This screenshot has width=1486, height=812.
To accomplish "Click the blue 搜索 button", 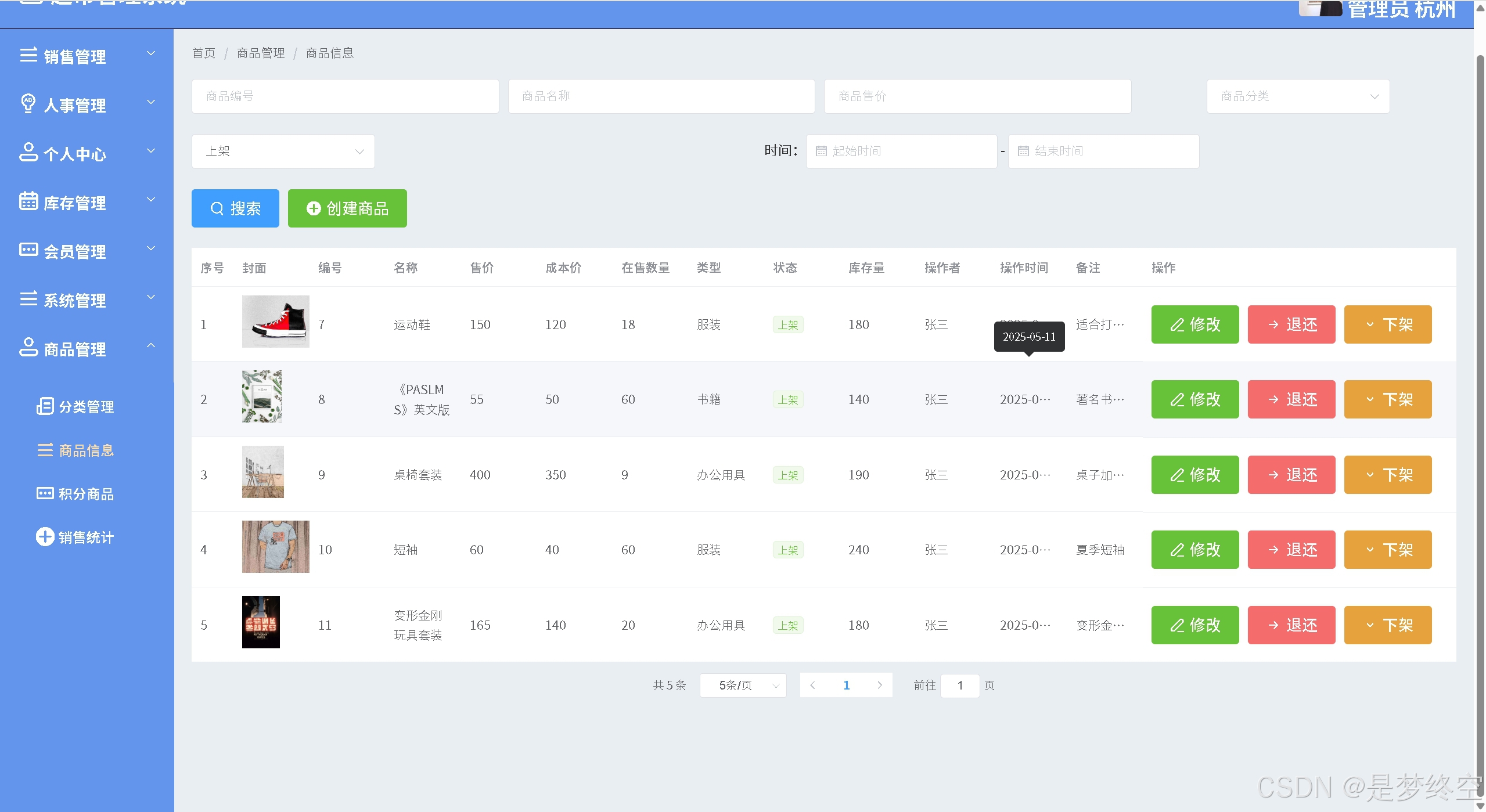I will coord(235,208).
